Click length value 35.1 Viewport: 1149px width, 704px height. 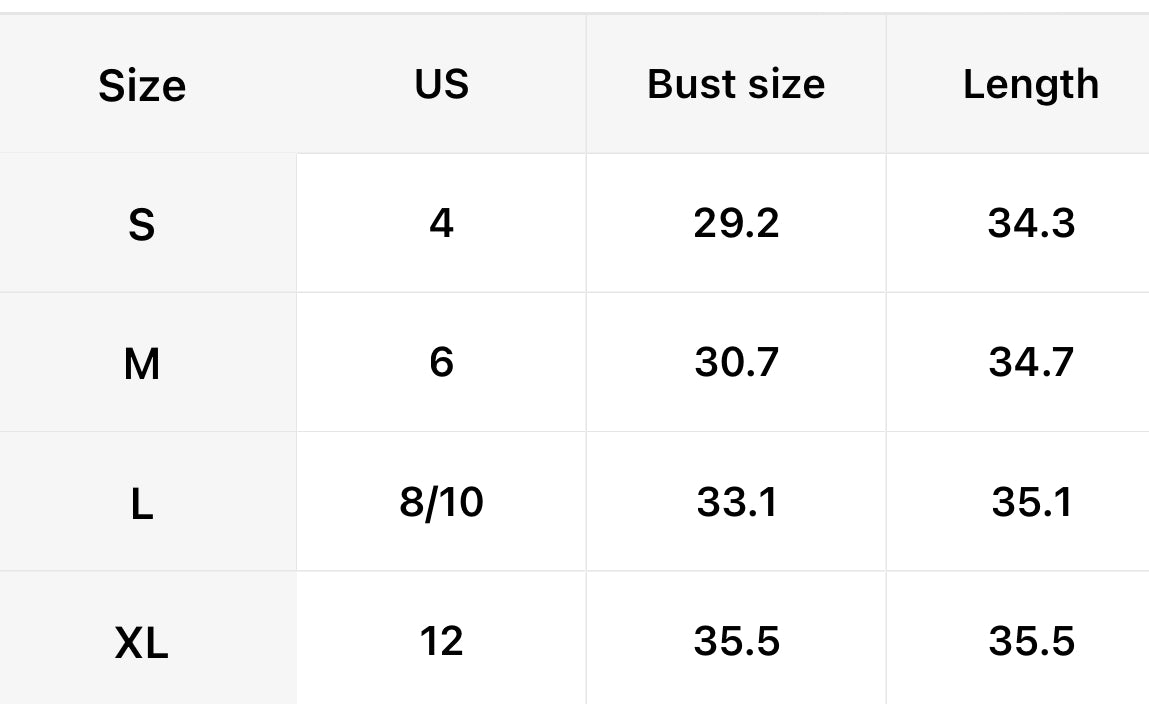[x=1031, y=502]
